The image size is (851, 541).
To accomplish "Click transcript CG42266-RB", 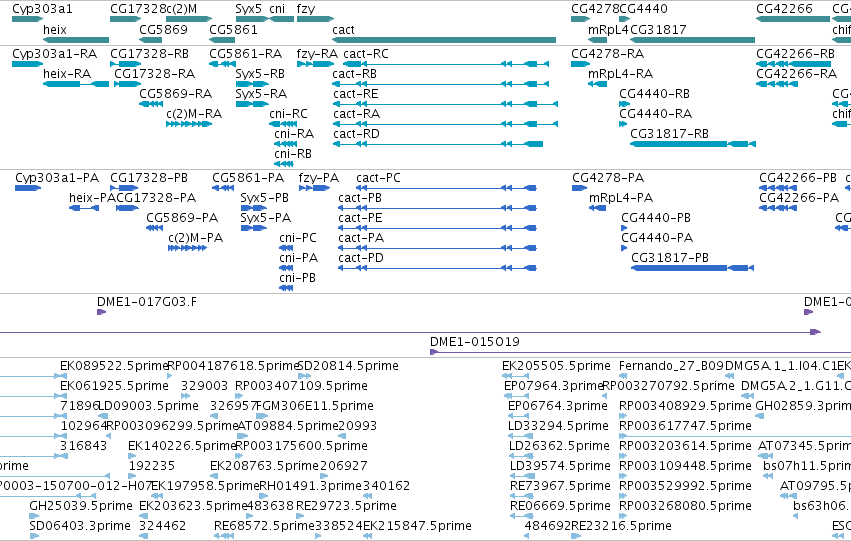I will [796, 54].
